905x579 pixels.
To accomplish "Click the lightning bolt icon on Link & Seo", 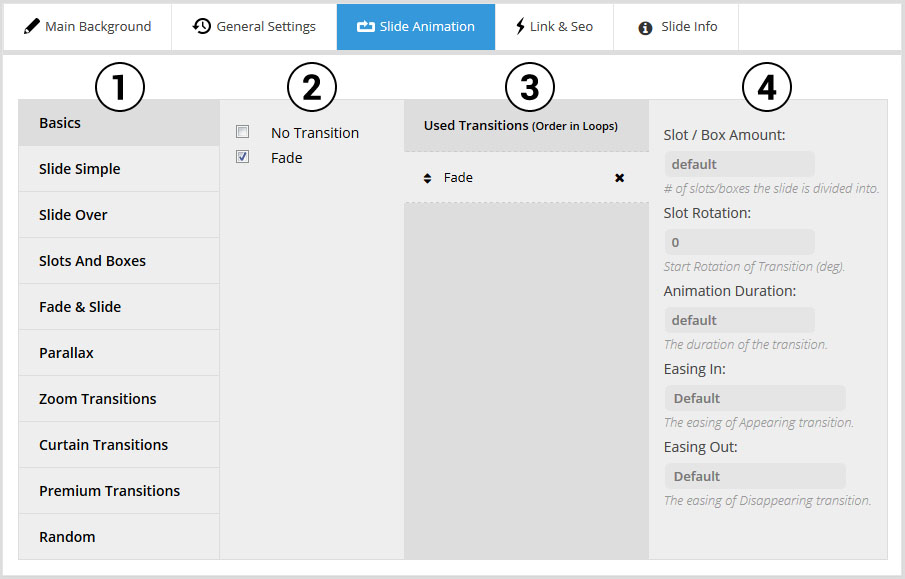I will [520, 27].
